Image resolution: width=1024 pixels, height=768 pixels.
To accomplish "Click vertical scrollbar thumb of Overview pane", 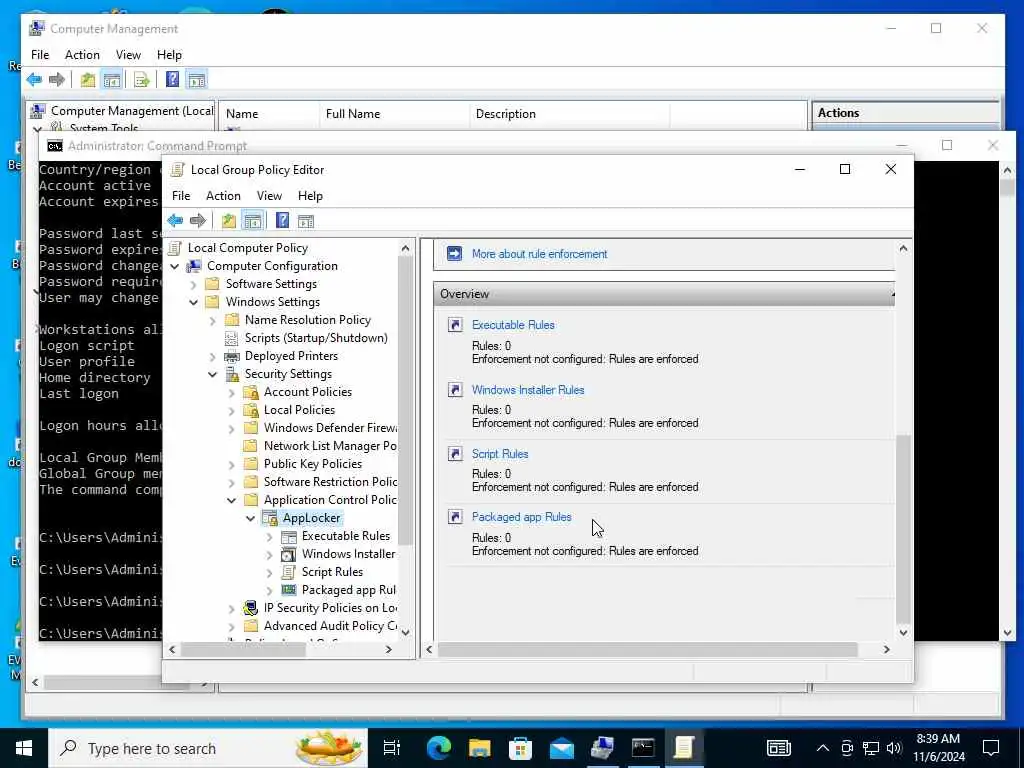I will click(x=903, y=528).
